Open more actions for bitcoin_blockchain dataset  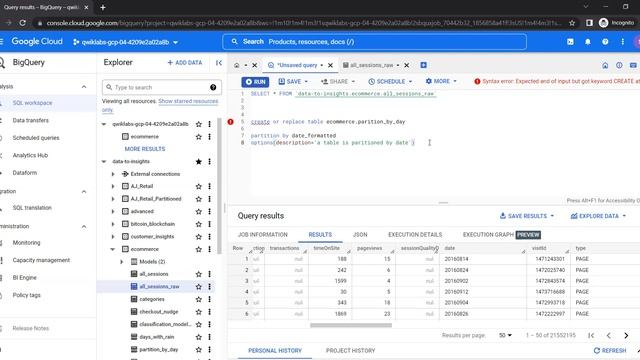coord(209,224)
